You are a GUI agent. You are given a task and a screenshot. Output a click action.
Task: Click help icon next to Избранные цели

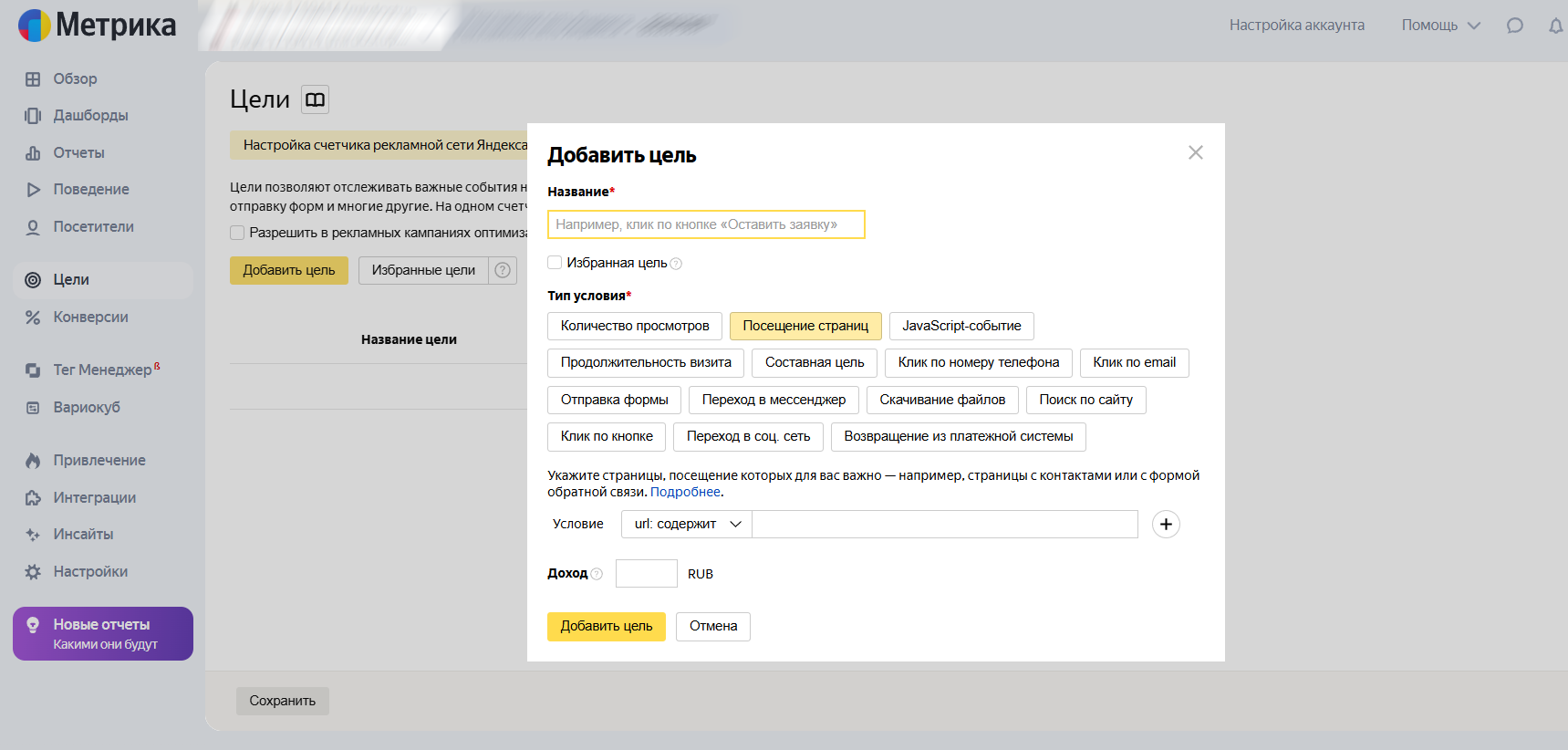[x=503, y=270]
